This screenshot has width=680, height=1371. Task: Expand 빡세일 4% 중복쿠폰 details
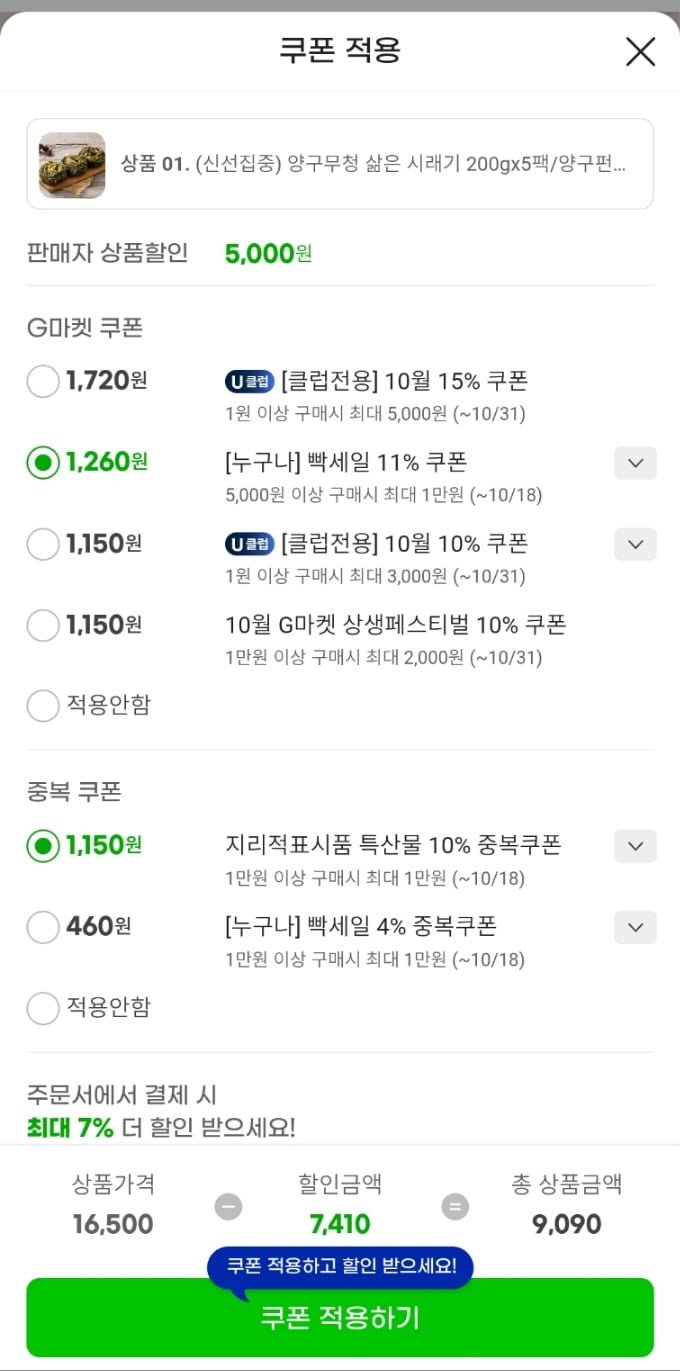[635, 927]
